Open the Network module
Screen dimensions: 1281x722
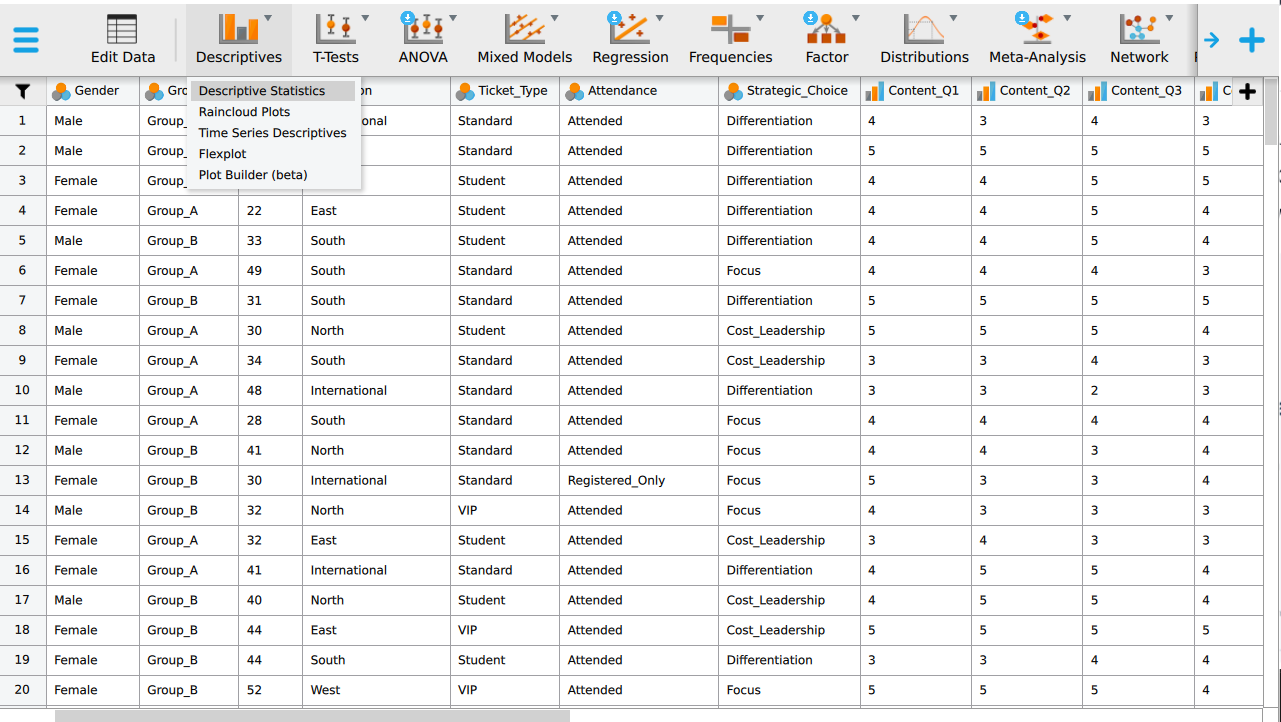tap(1139, 39)
